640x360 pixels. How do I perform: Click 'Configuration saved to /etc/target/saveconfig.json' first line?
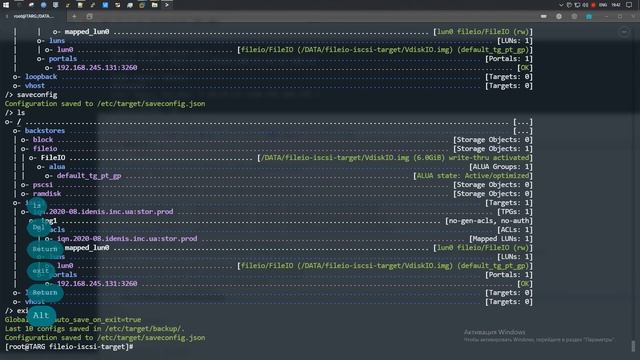[105, 104]
